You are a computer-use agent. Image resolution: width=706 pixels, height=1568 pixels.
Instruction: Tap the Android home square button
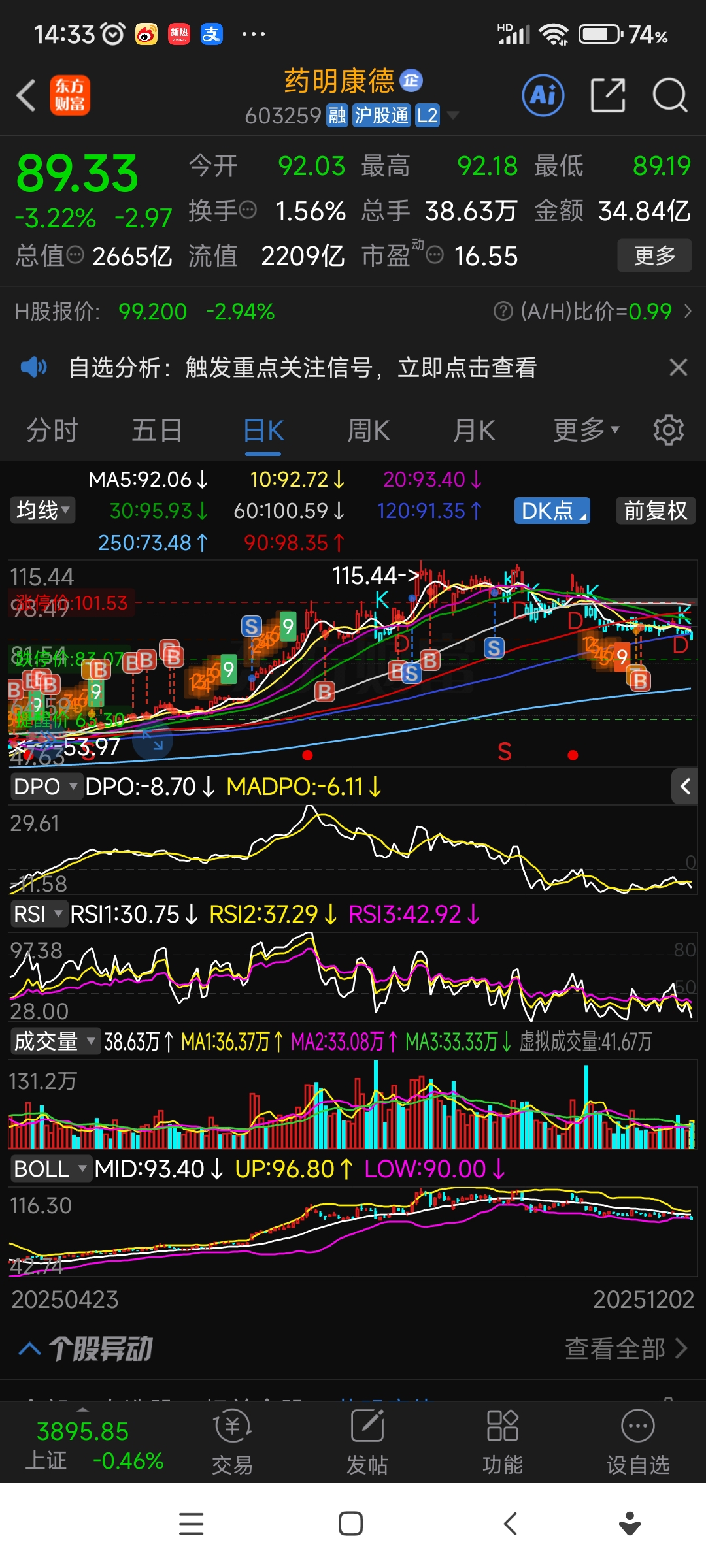351,1524
